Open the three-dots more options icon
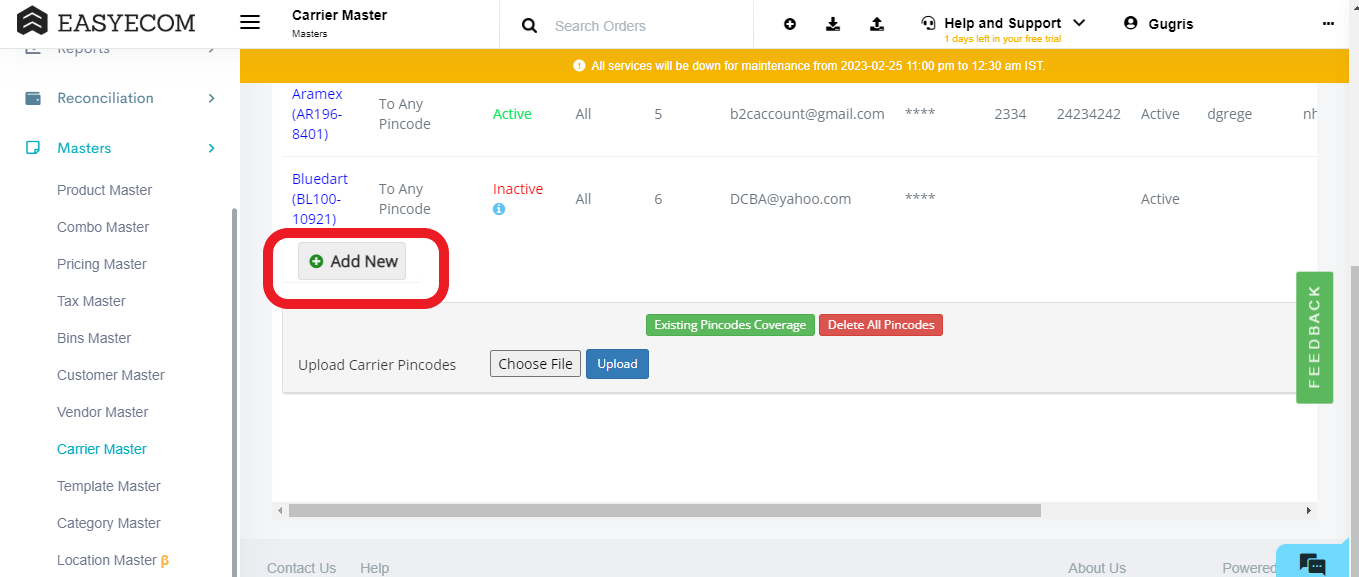Viewport: 1359px width, 577px height. [1327, 23]
